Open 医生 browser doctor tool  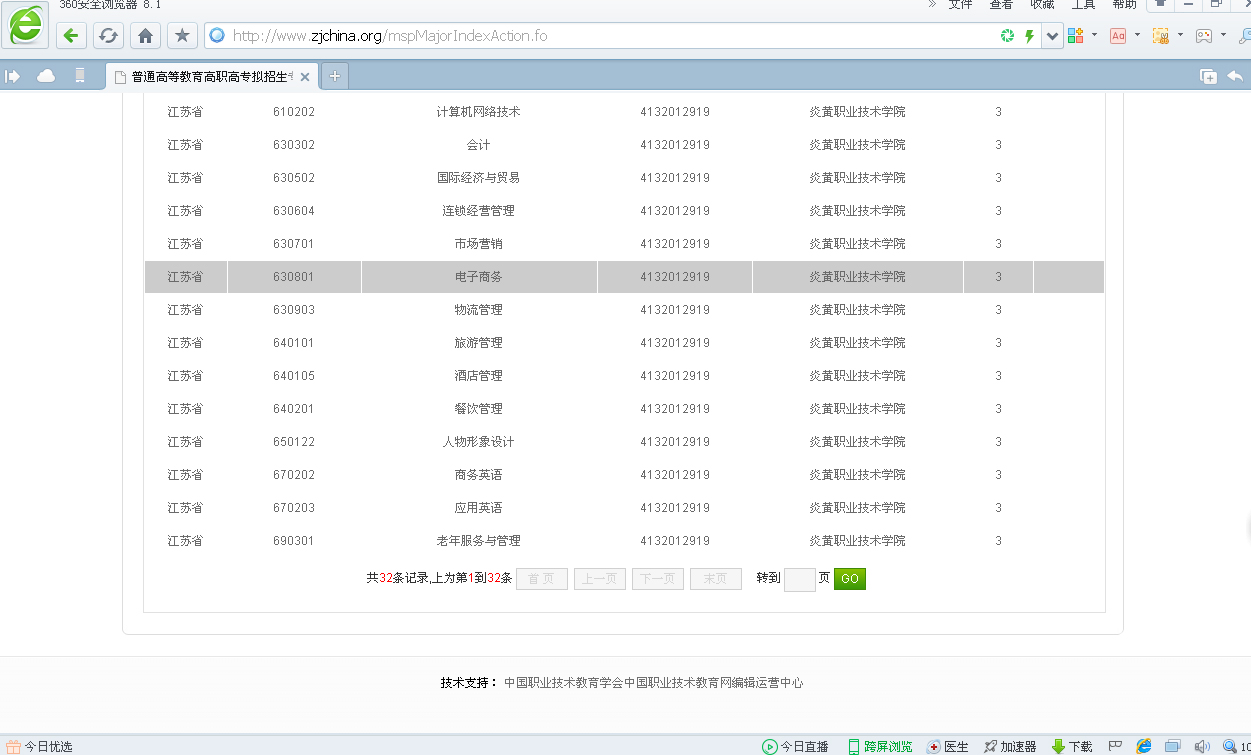point(948,746)
